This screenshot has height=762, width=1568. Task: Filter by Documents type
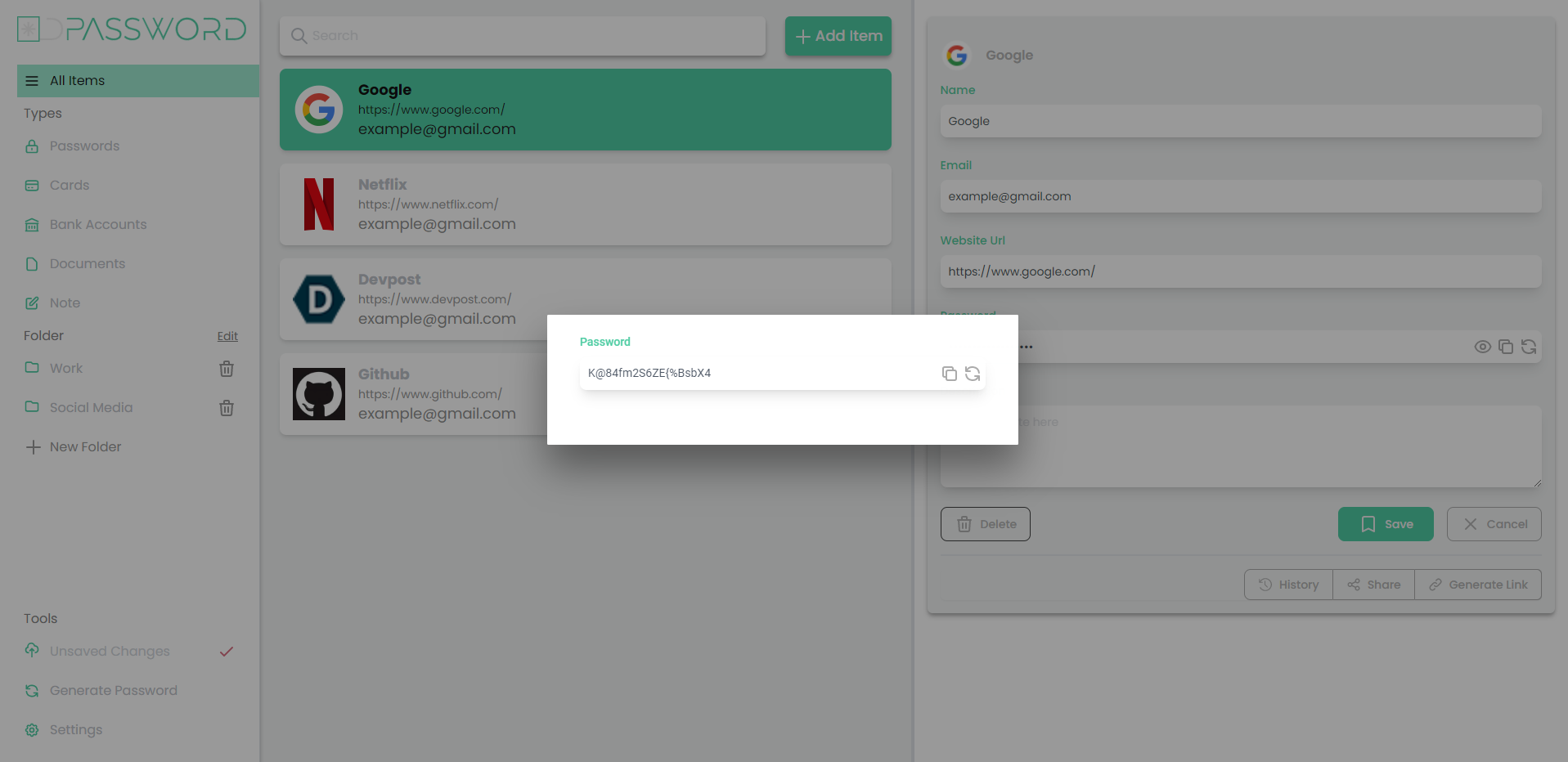point(88,264)
